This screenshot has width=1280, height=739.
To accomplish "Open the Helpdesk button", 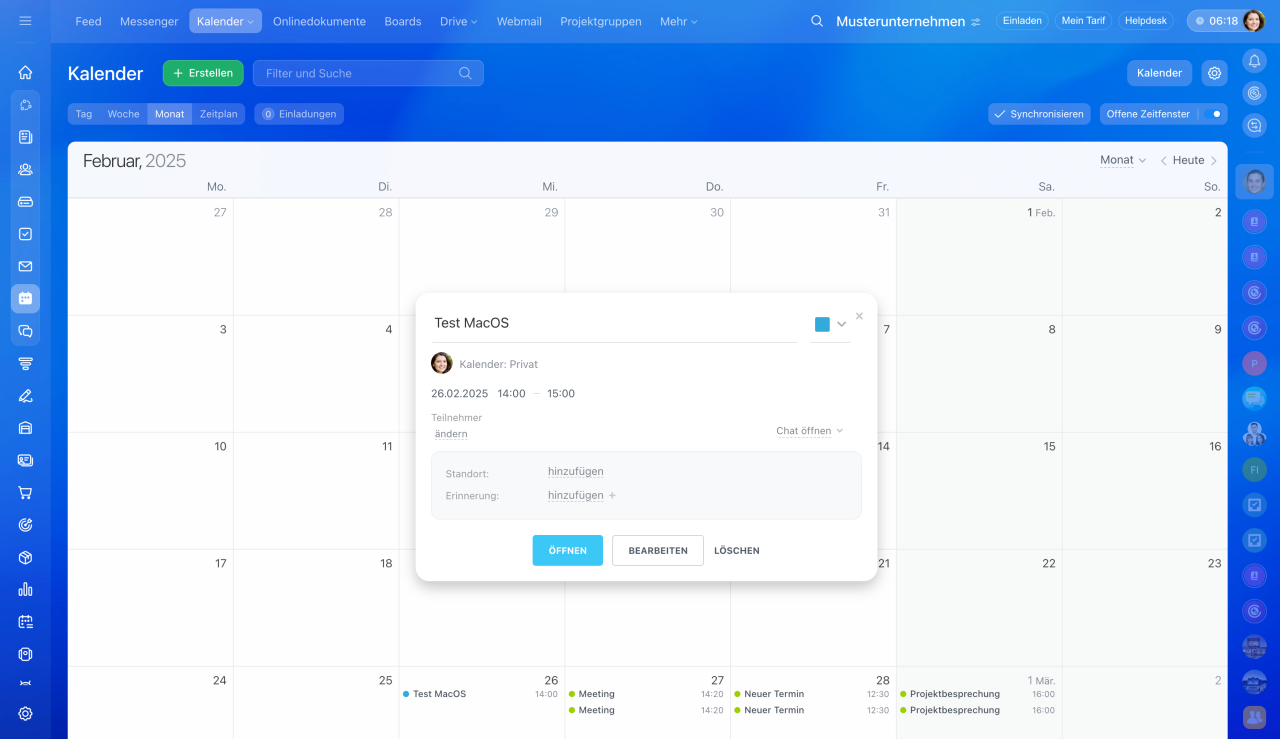I will [1145, 21].
